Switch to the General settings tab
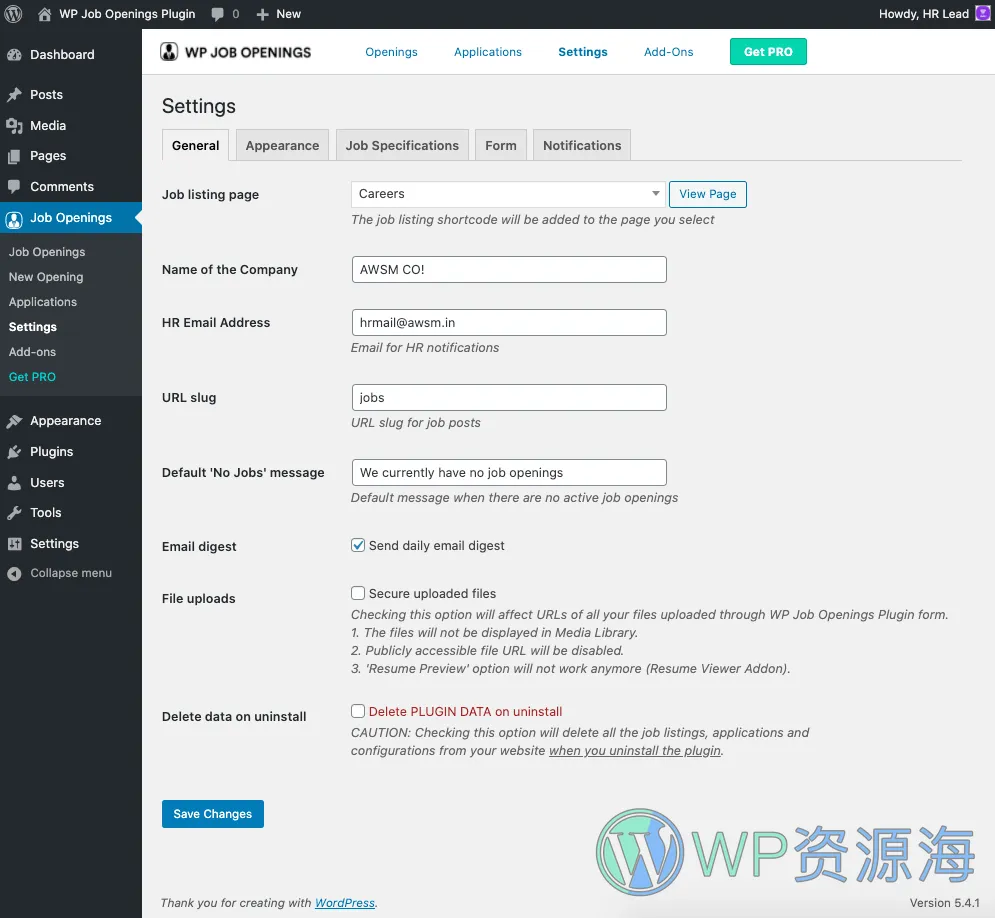995x918 pixels. (x=195, y=145)
